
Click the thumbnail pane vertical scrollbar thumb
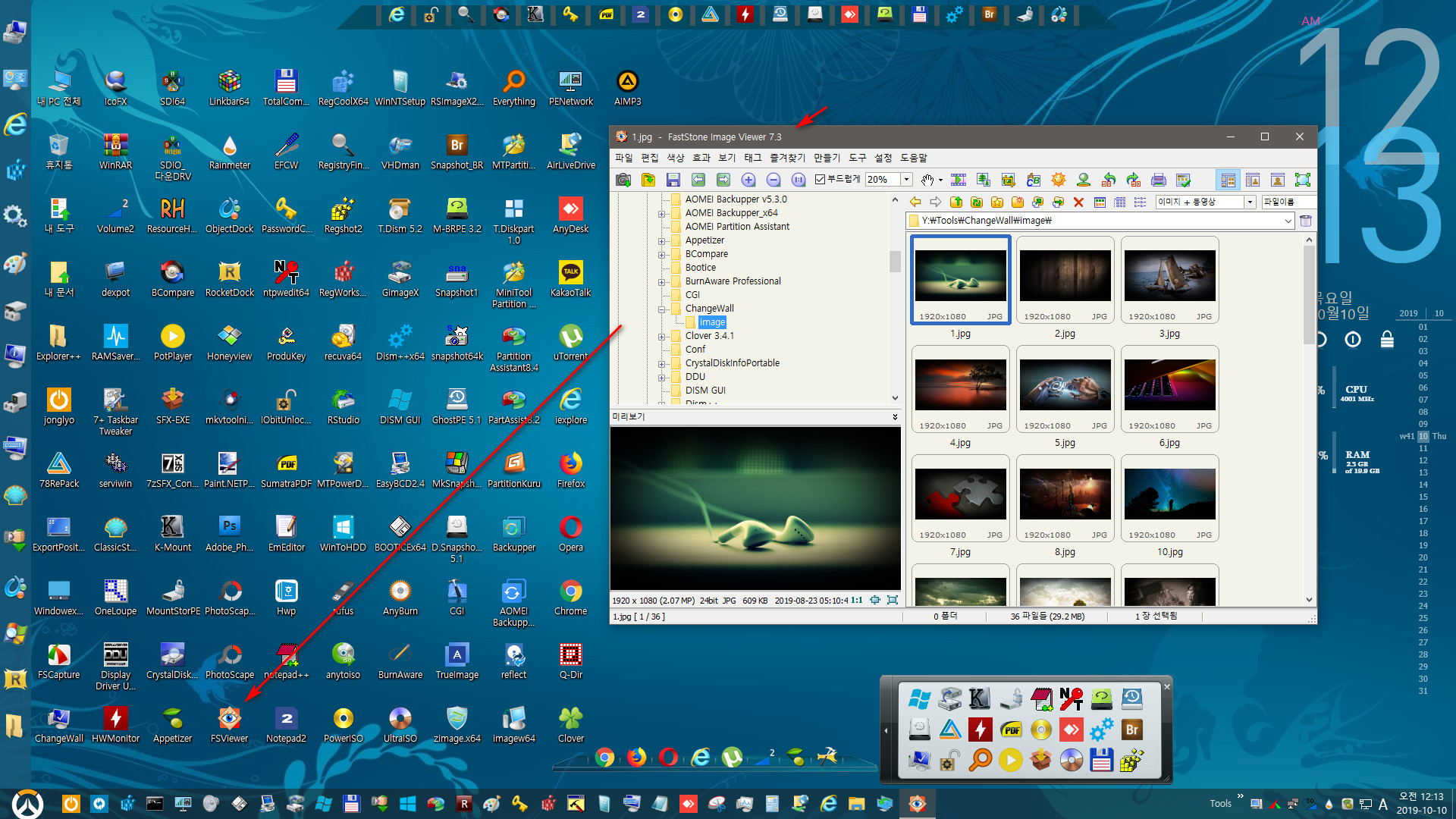(1309, 294)
